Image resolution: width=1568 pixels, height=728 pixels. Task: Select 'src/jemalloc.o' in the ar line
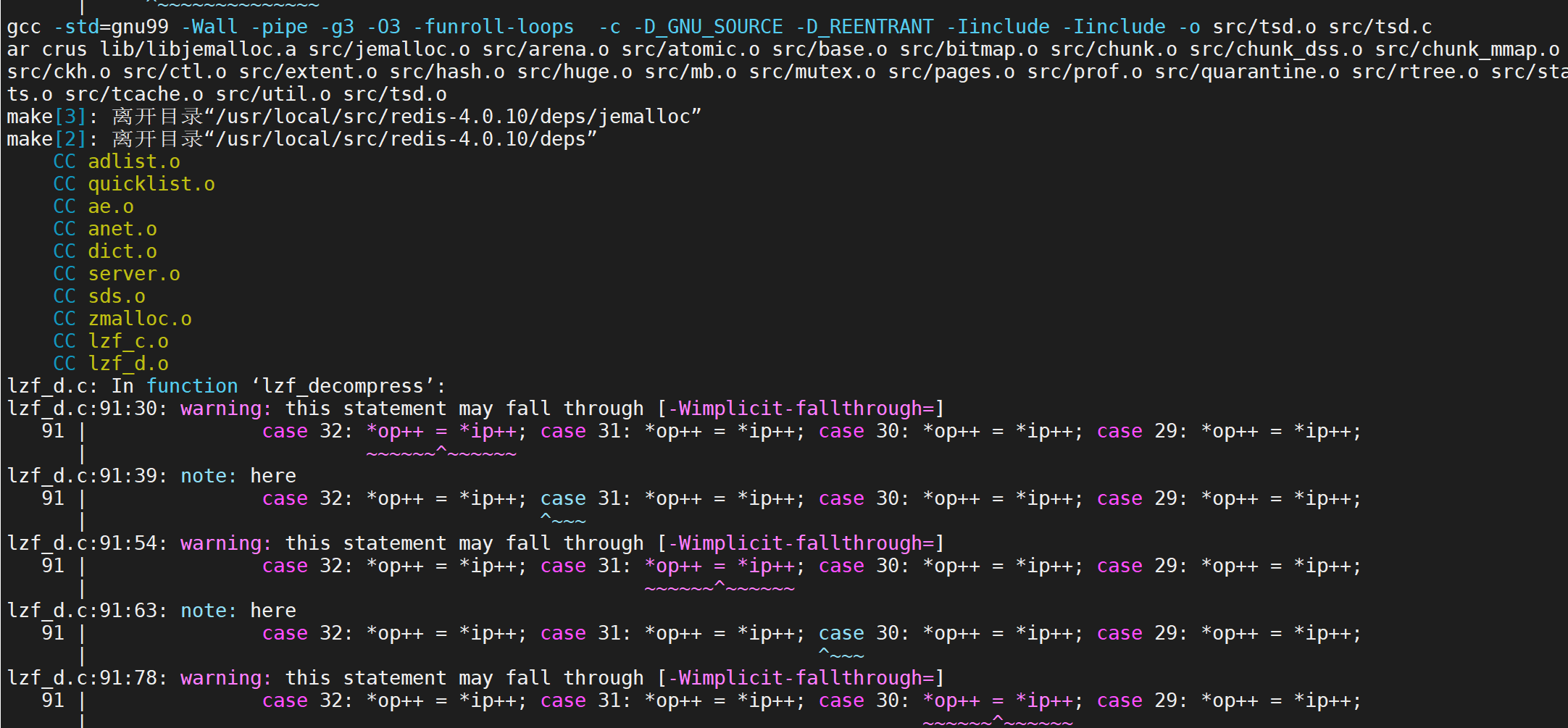point(389,50)
